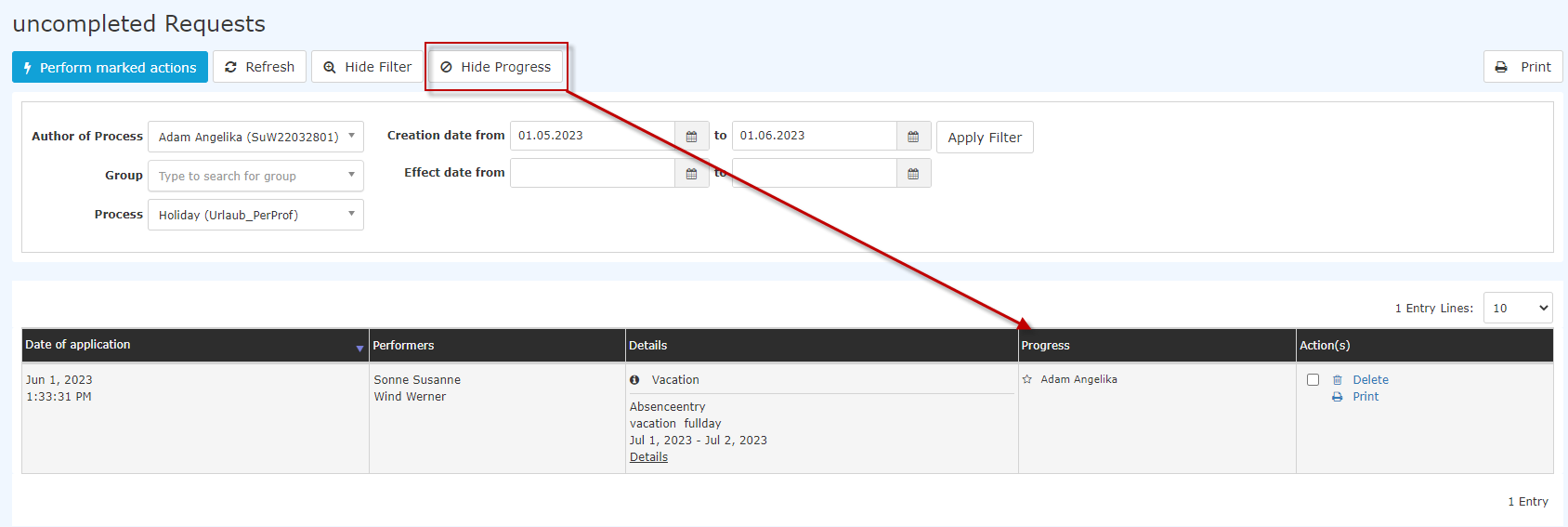
Task: Mark the request row checkbox
Action: coord(1313,379)
